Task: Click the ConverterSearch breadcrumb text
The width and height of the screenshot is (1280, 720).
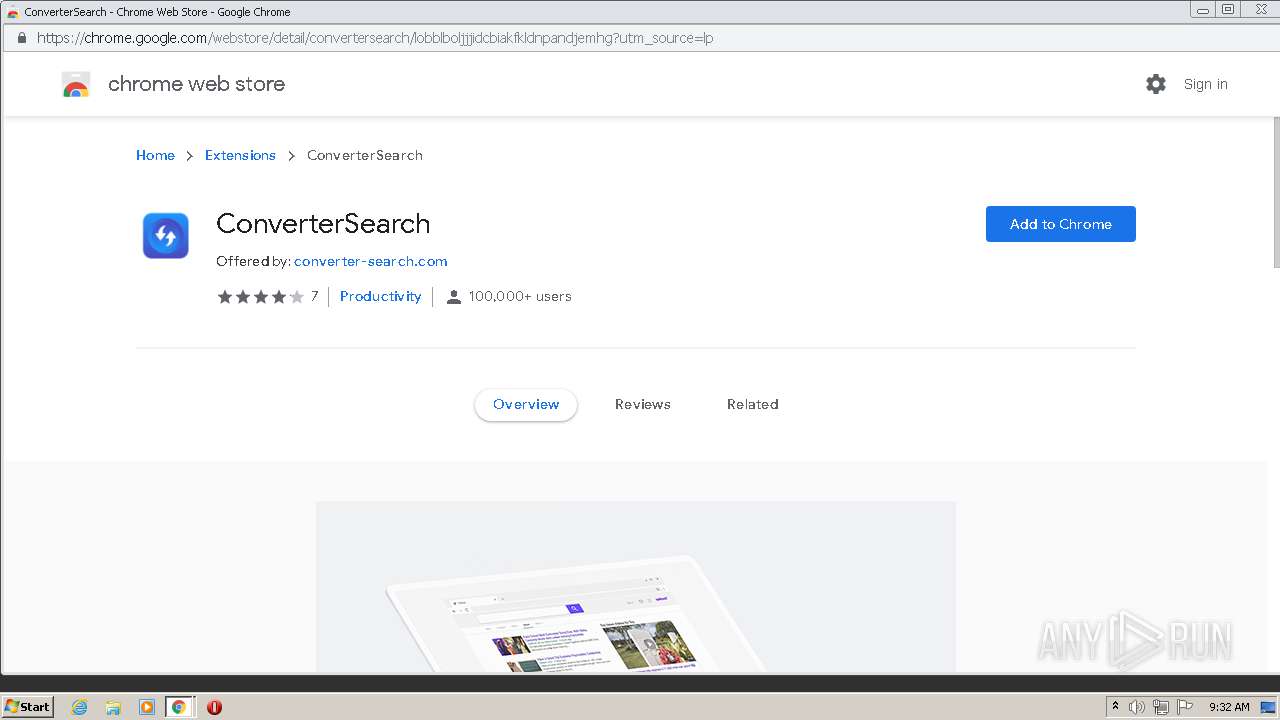Action: 365,155
